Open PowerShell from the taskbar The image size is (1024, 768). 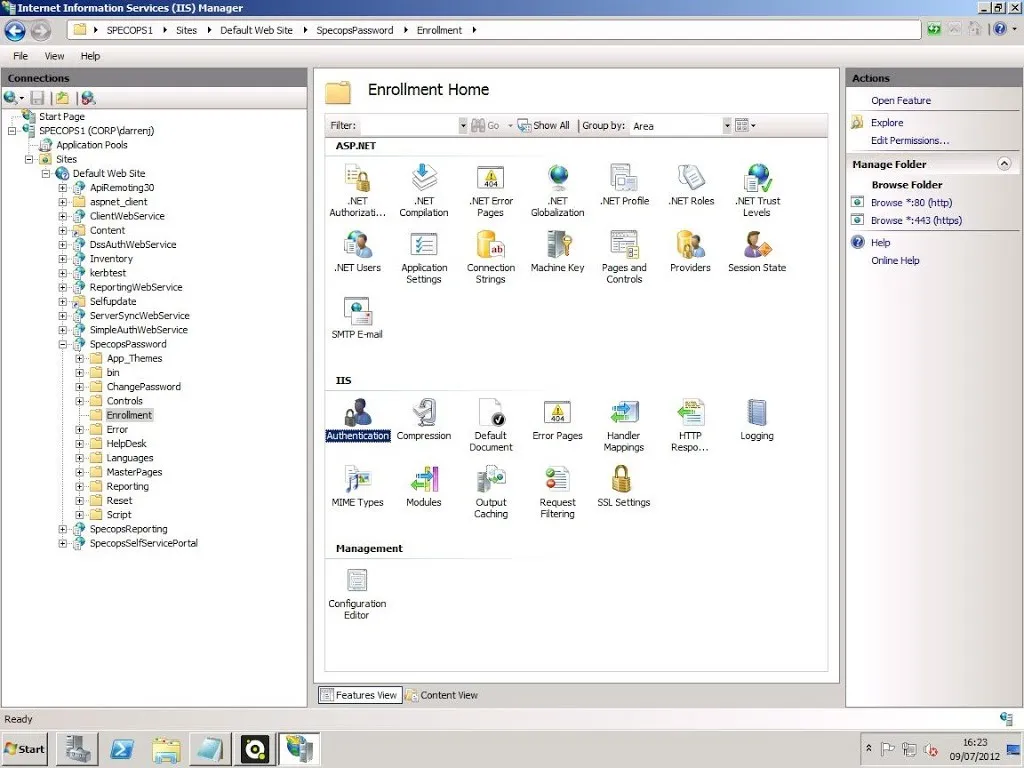point(122,749)
